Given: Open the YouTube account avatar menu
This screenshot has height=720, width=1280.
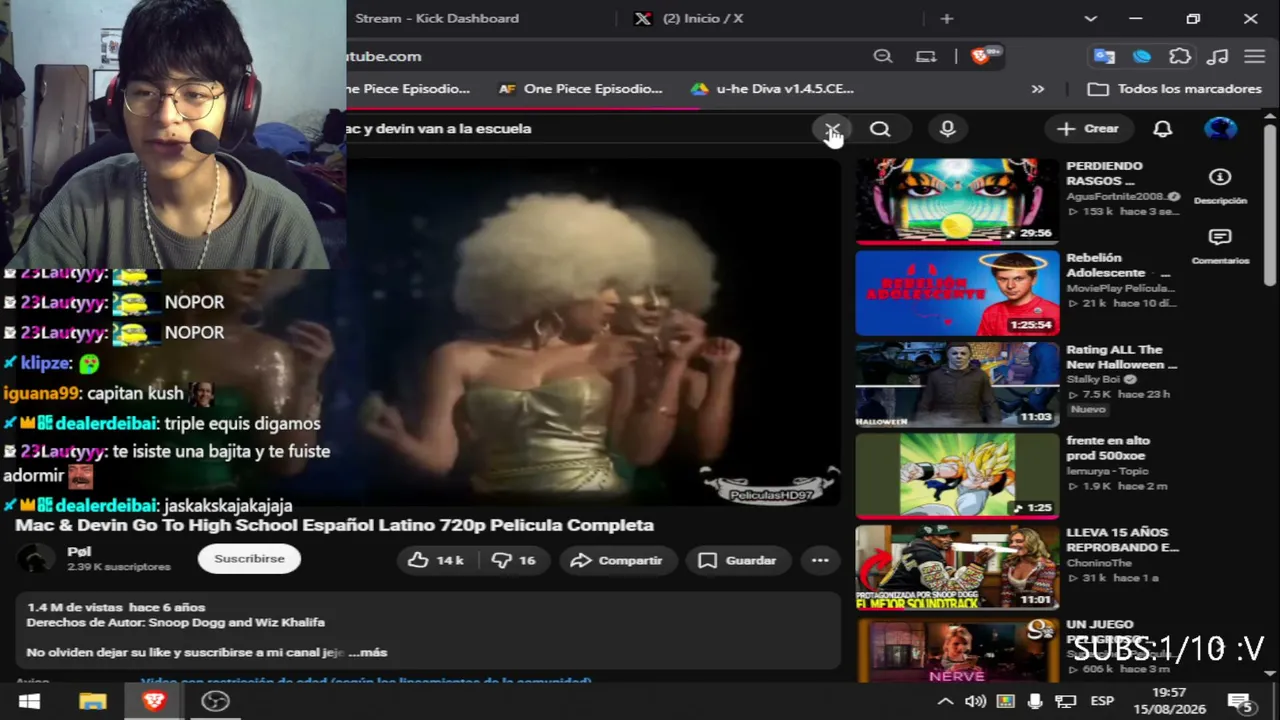Looking at the screenshot, I should click(1220, 129).
